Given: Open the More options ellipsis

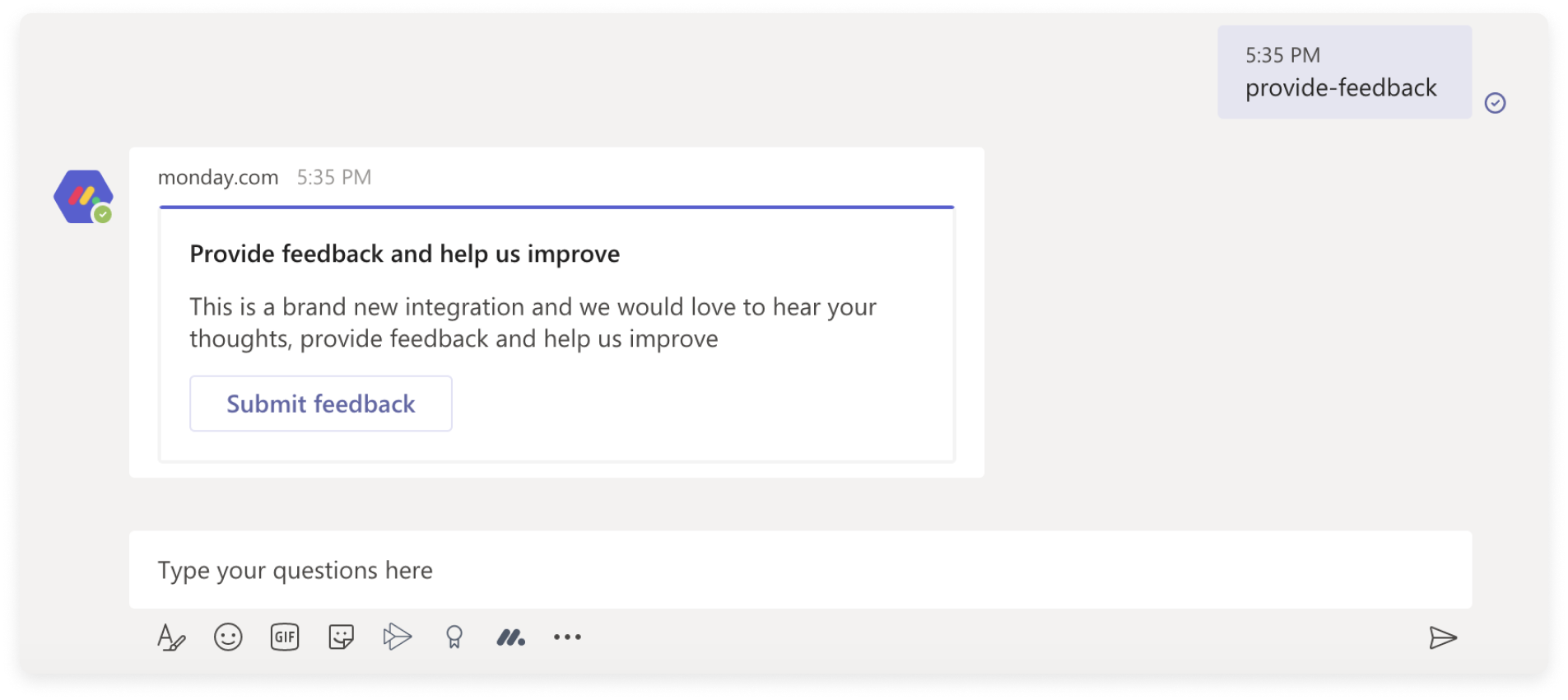Looking at the screenshot, I should click(x=567, y=637).
